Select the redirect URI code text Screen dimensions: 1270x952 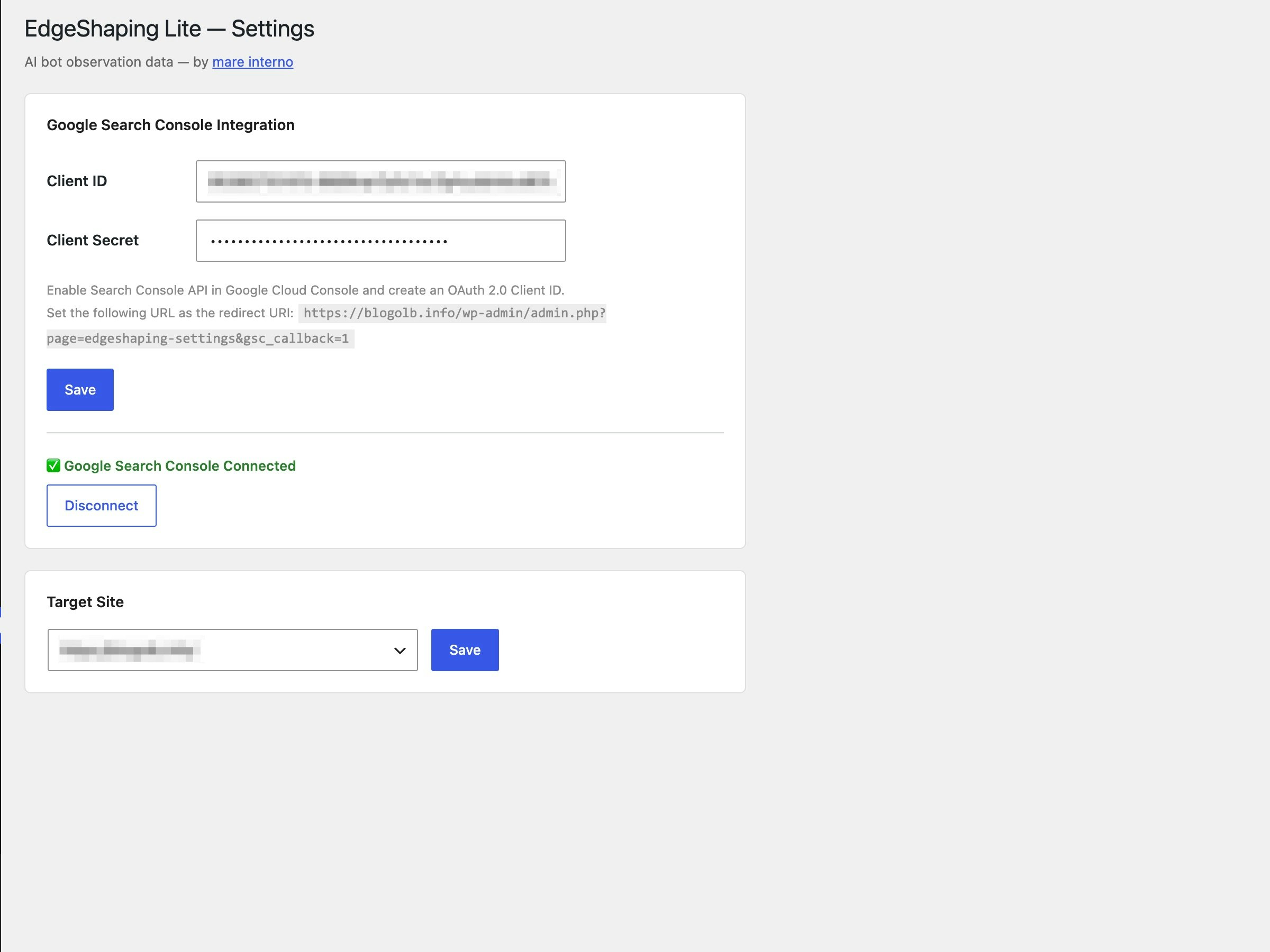pyautogui.click(x=326, y=325)
